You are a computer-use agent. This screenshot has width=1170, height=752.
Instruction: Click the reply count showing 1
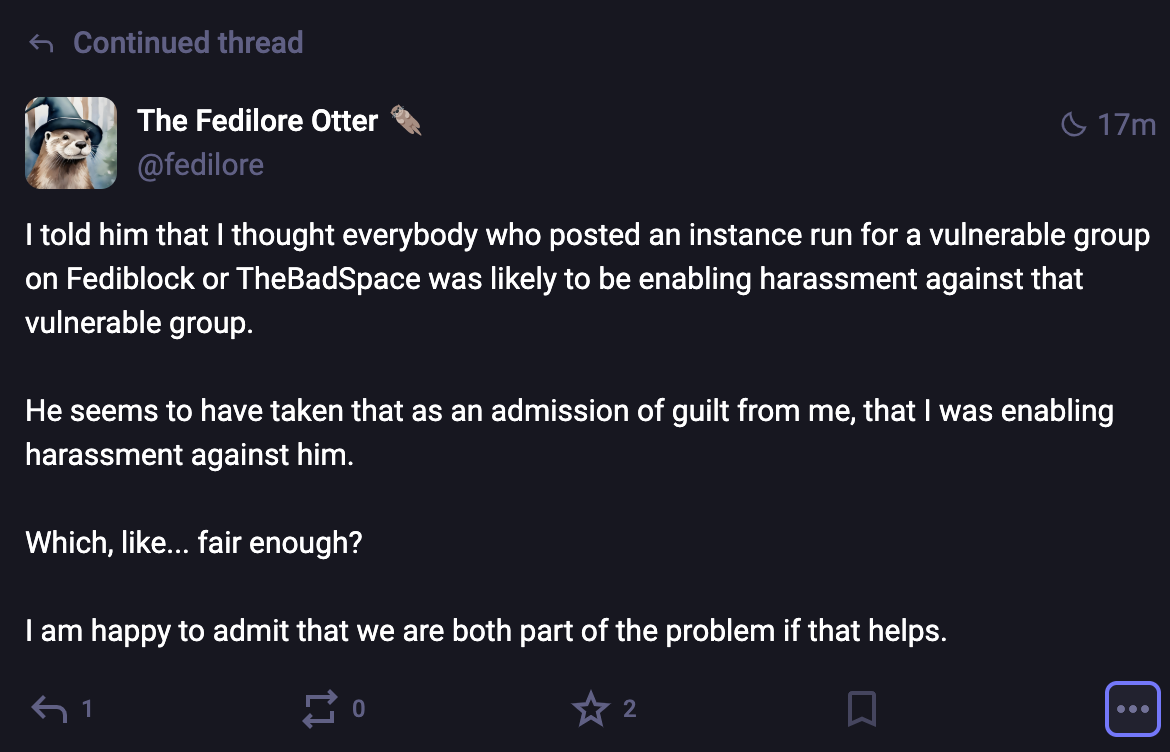pos(87,709)
